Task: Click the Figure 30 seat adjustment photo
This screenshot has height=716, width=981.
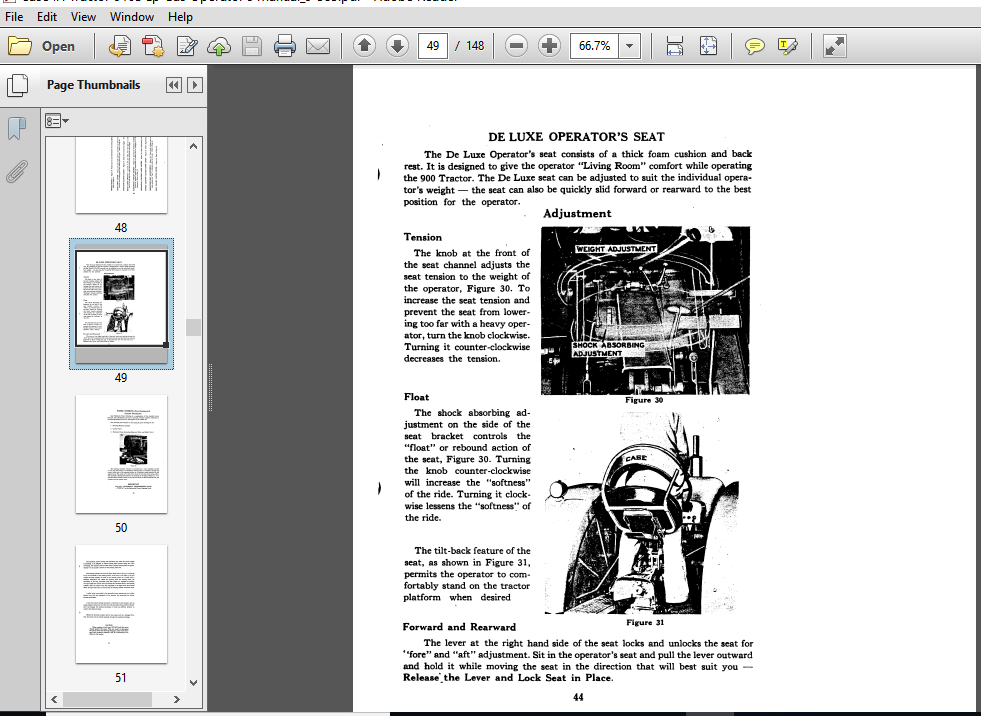Action: [x=645, y=310]
